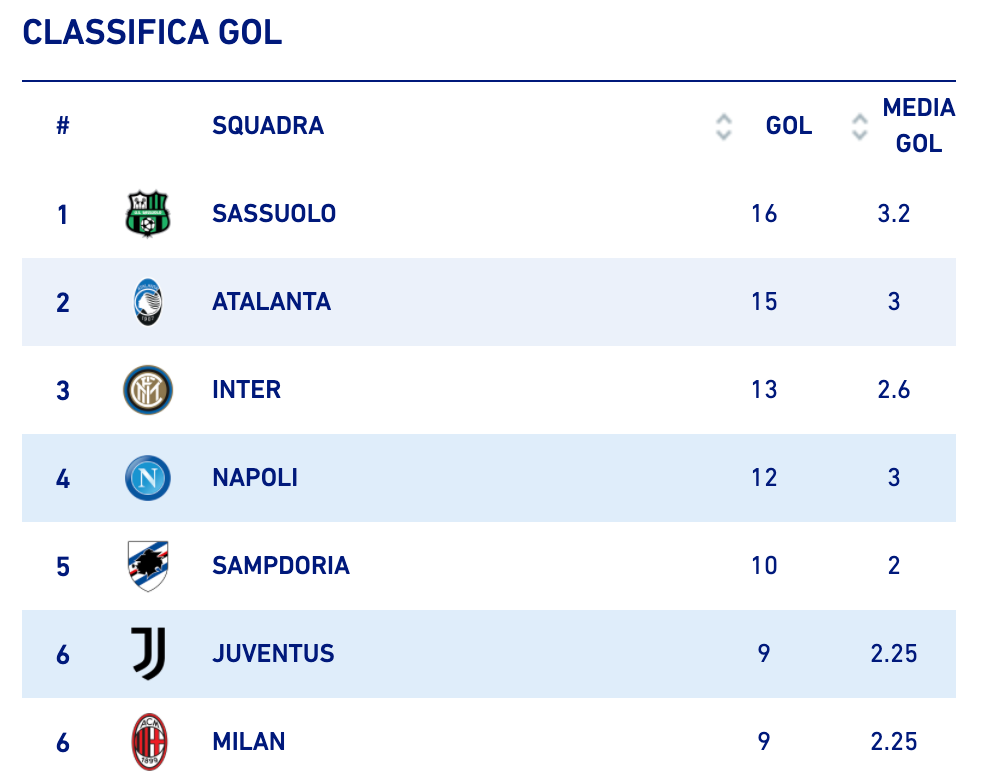Open the SAMPDORIA team name
982x784 pixels.
[281, 565]
